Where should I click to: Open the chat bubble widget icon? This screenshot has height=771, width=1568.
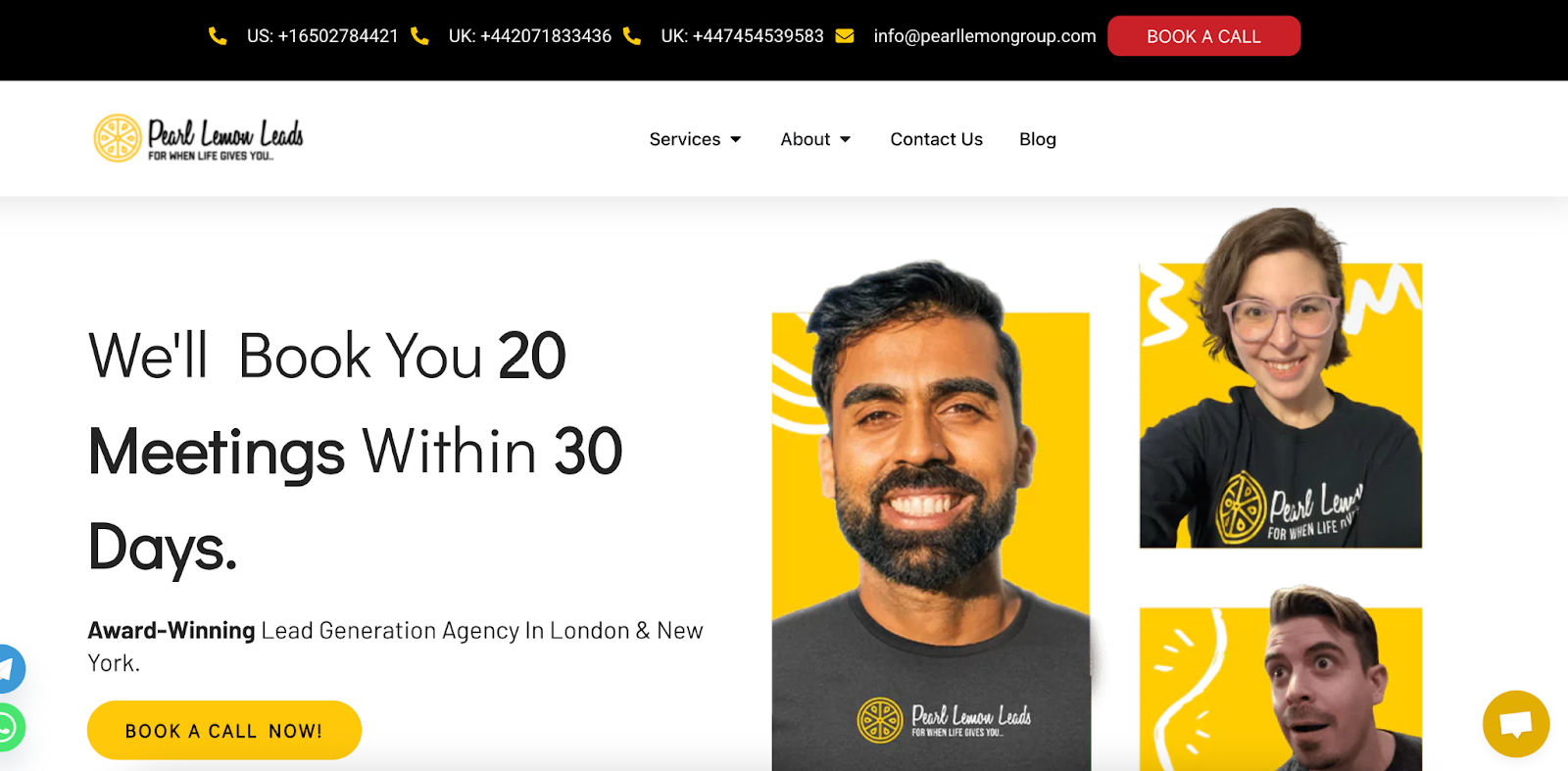point(1516,724)
